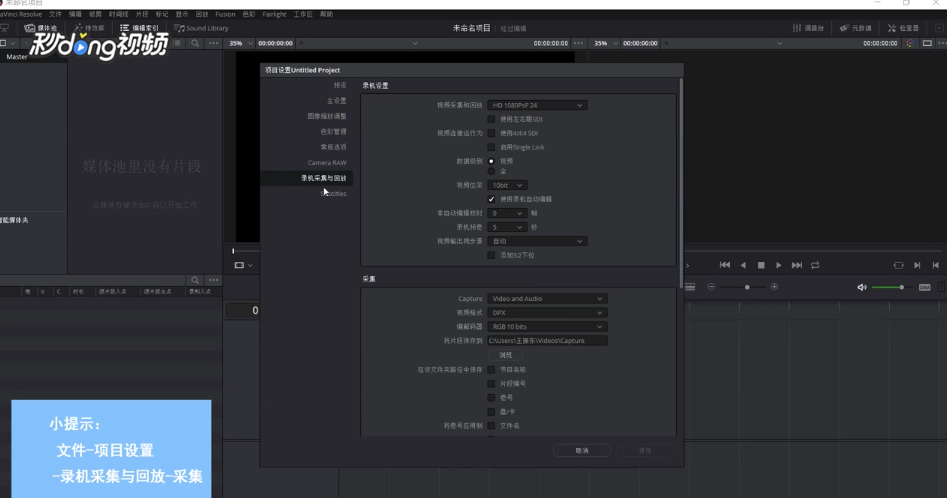Open HD 1080PsF 24 capture playback dropdown
This screenshot has width=947, height=498.
click(x=537, y=105)
